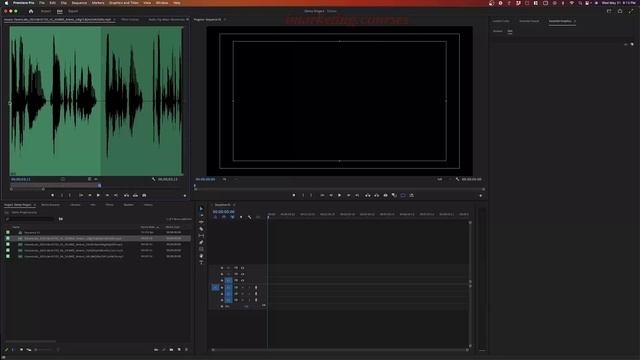The image size is (640, 360).
Task: Click Overwrite button in Source monitor
Action: (135, 196)
